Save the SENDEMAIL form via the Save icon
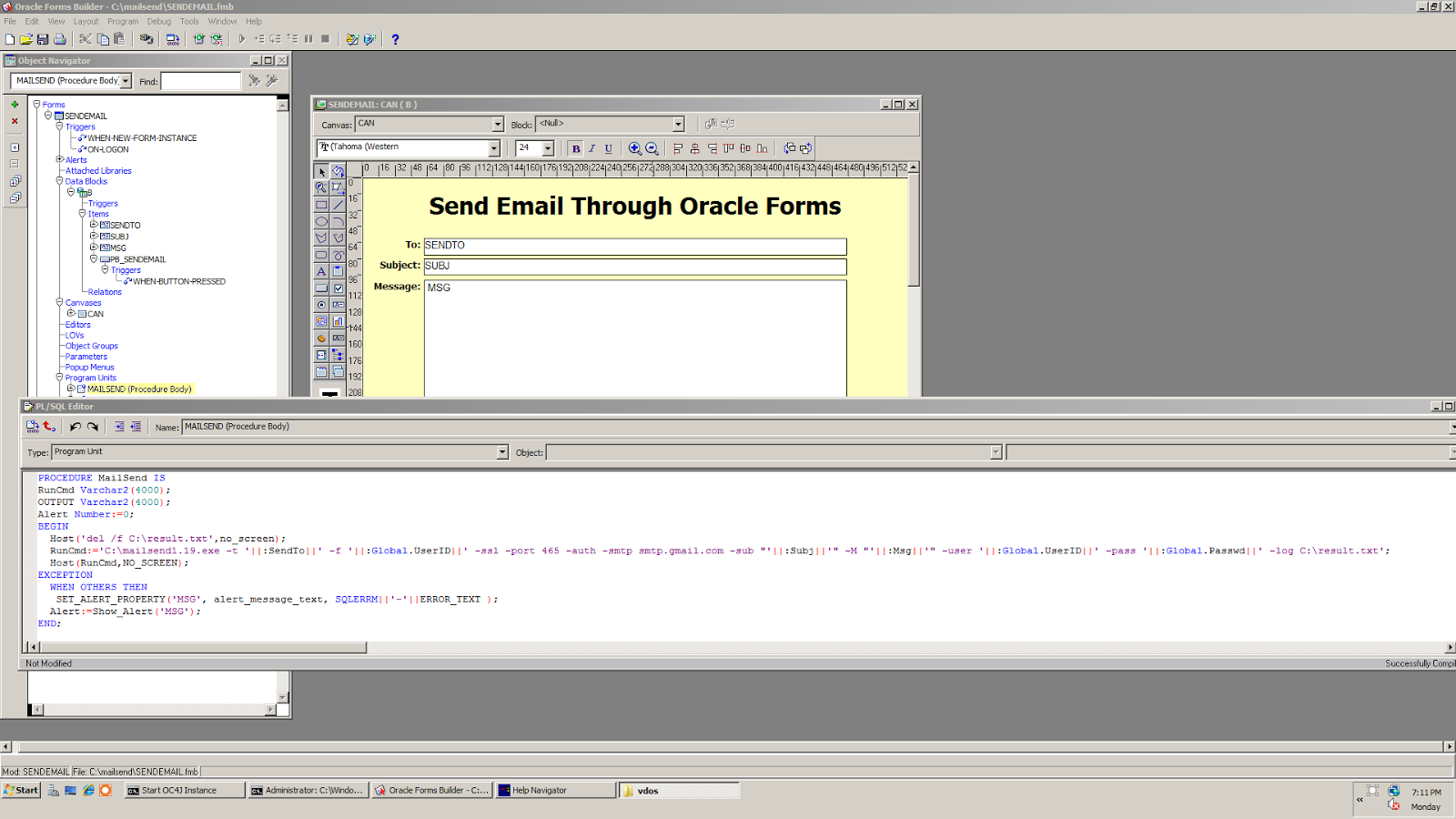1456x819 pixels. 41,38
